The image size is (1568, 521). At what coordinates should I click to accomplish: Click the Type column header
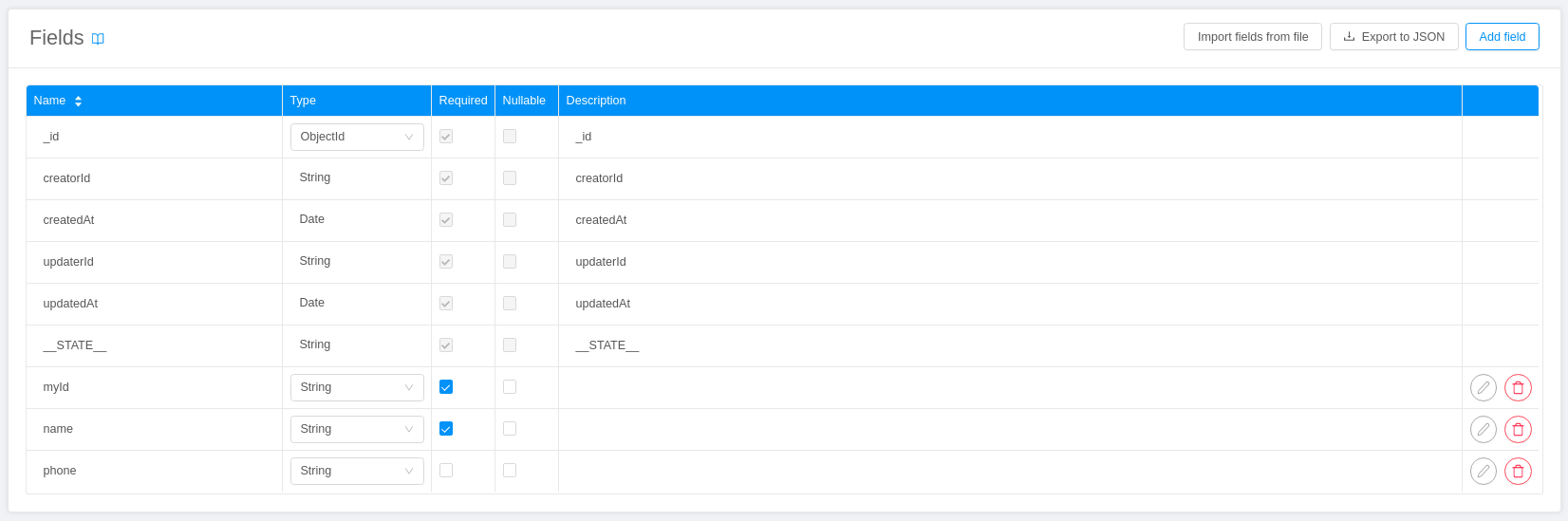(x=357, y=101)
